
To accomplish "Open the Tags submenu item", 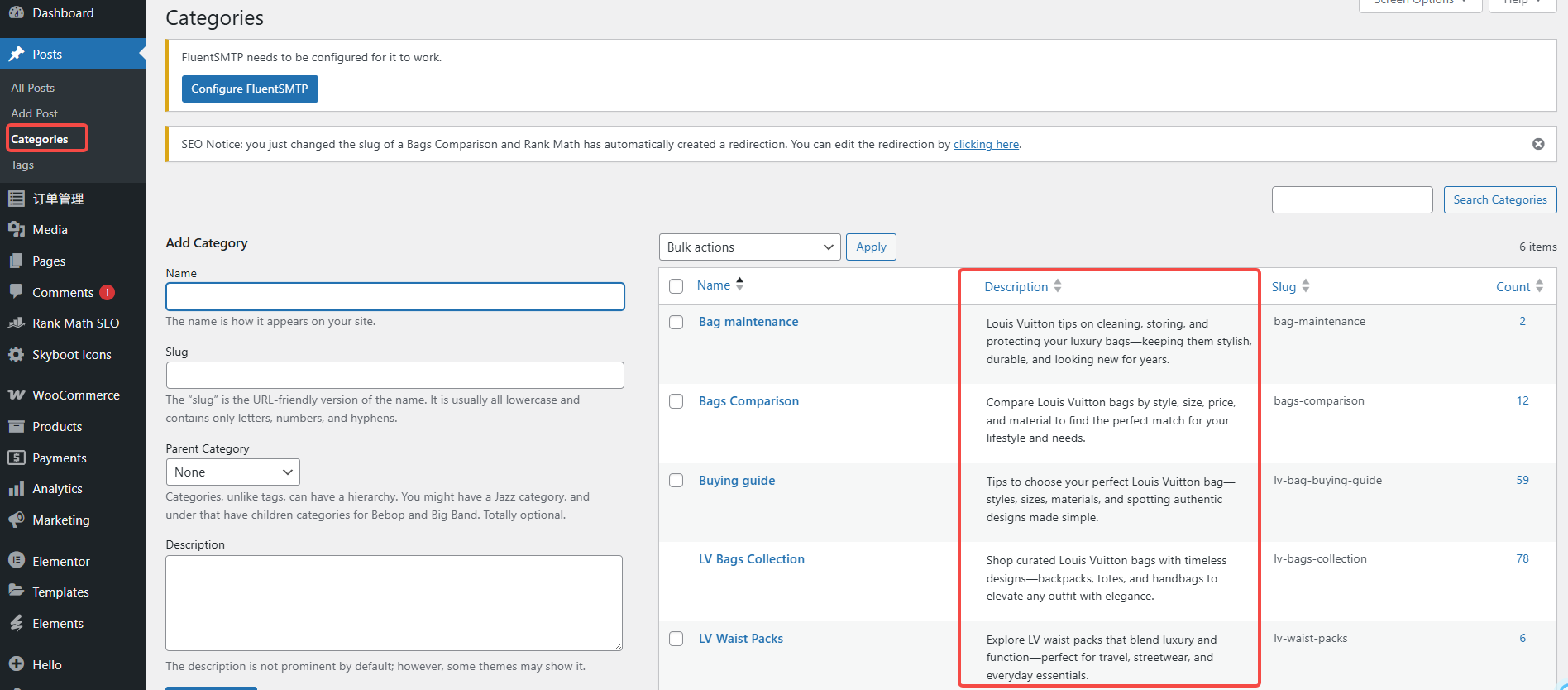I will (22, 165).
